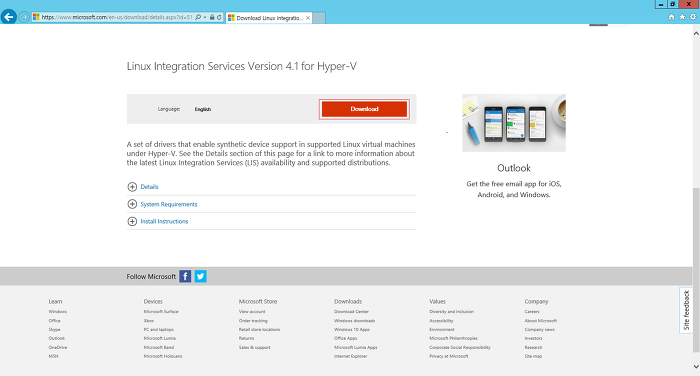Viewport: 700px width, 376px height.
Task: Open Microsoft's Twitter page icon
Action: pyautogui.click(x=200, y=276)
